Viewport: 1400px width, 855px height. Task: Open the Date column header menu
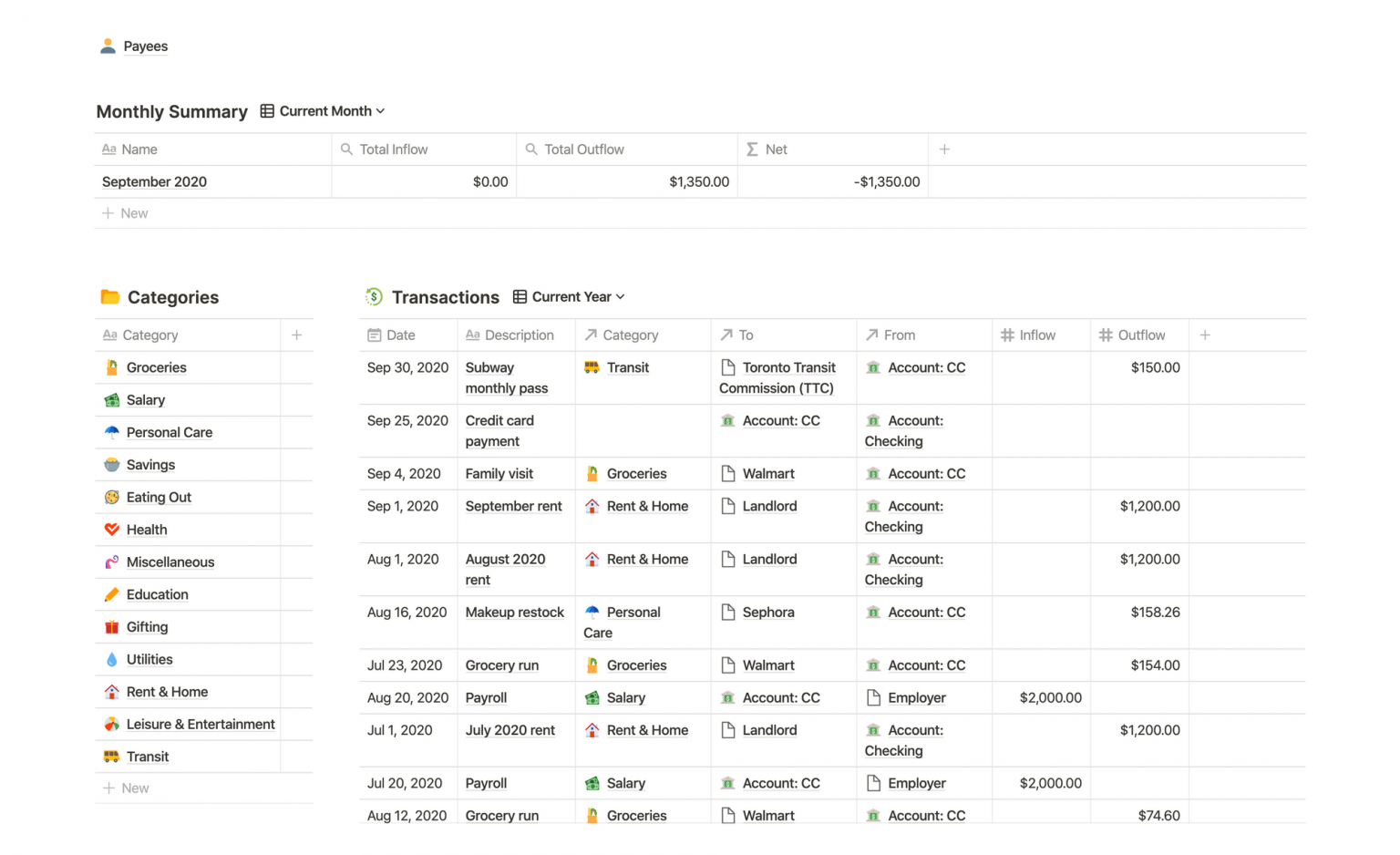click(x=399, y=335)
